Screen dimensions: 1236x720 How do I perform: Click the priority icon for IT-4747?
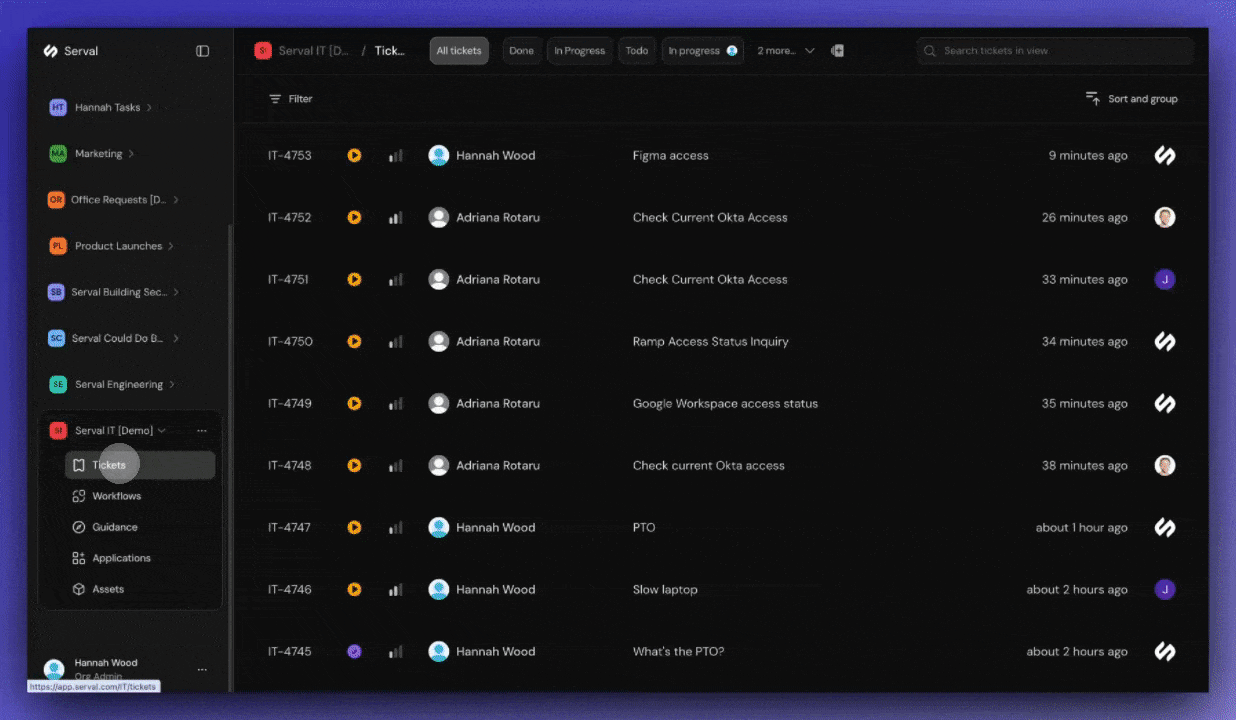coord(396,528)
